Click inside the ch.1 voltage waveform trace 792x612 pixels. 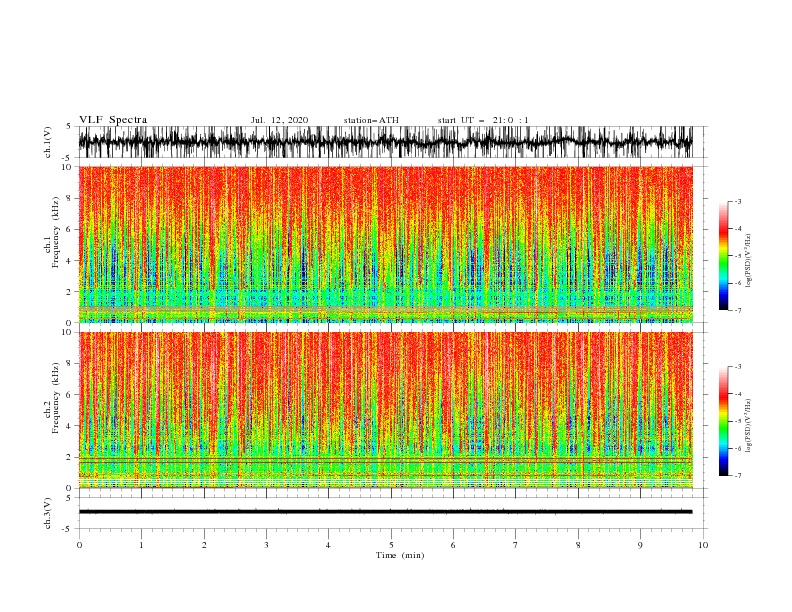click(385, 142)
